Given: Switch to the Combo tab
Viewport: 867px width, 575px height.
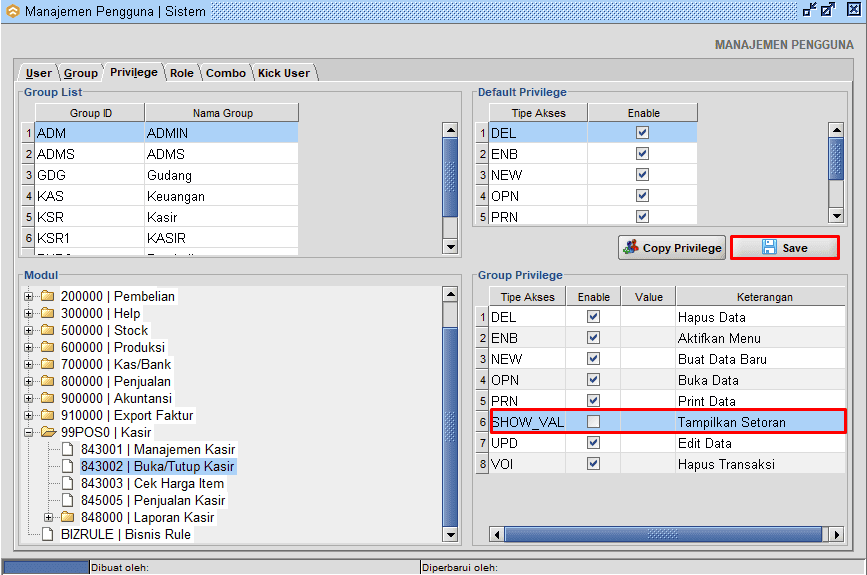Looking at the screenshot, I should coord(226,73).
